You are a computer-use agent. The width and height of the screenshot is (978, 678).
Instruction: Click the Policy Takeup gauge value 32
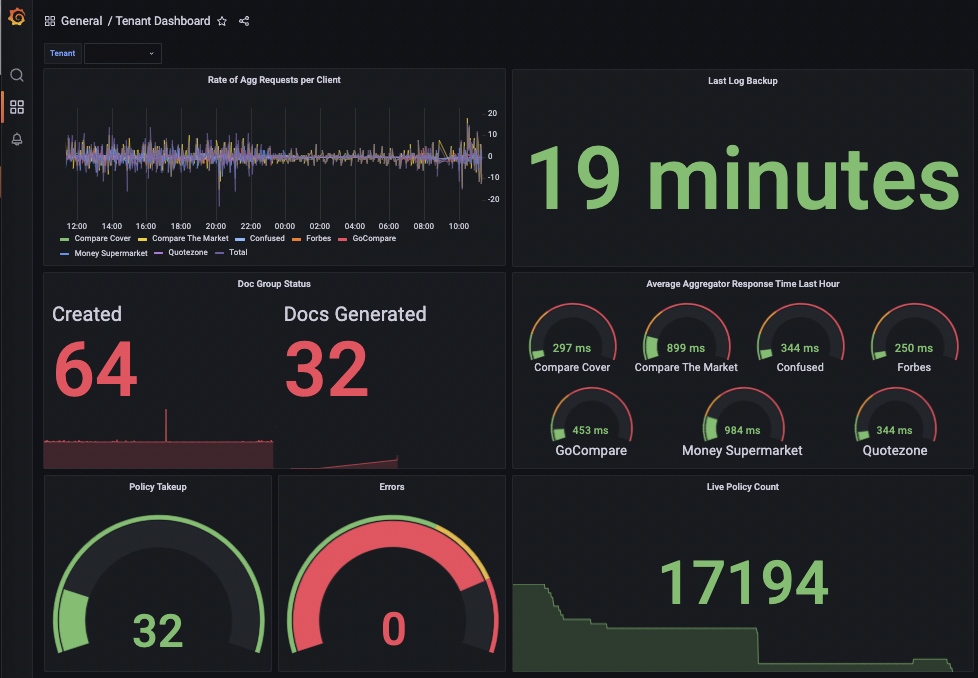158,631
